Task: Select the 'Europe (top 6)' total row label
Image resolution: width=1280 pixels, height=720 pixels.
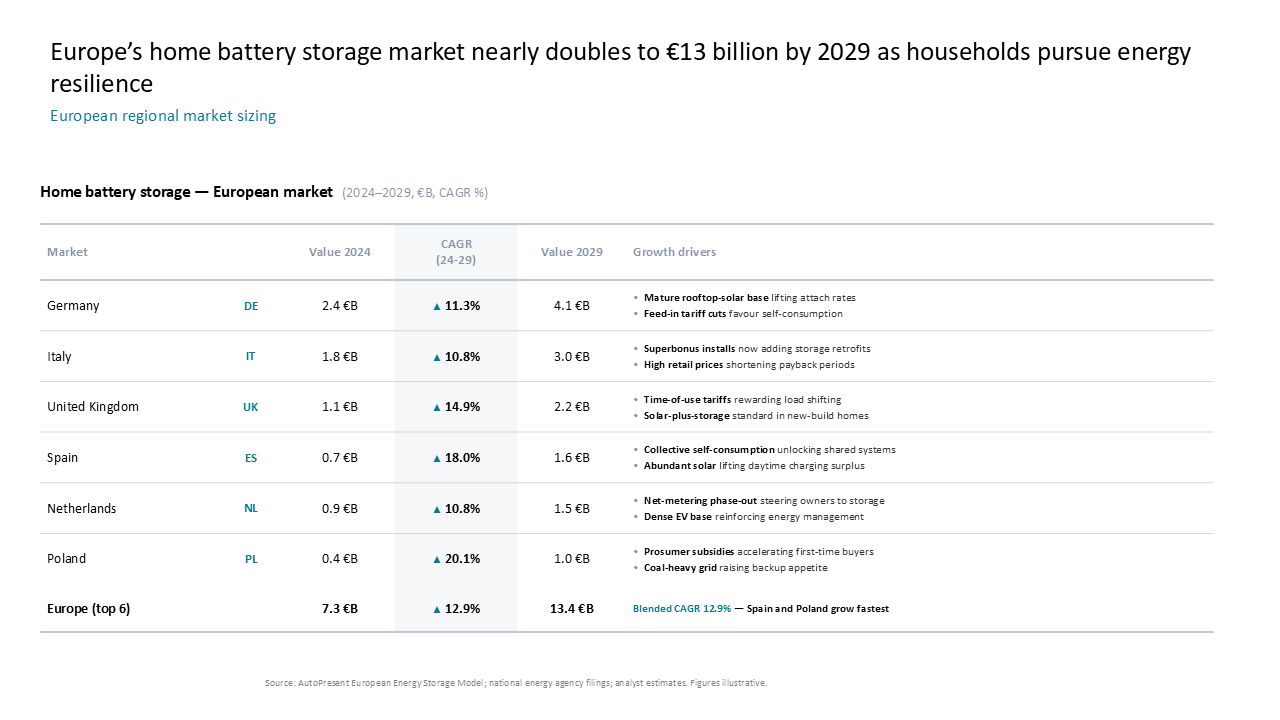Action: tap(89, 609)
